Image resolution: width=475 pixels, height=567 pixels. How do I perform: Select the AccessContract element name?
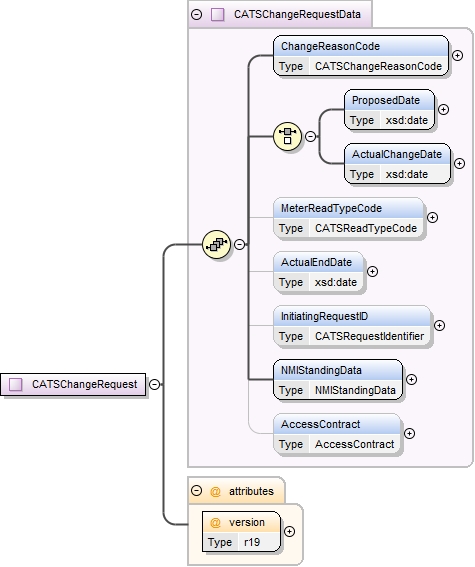(x=320, y=424)
